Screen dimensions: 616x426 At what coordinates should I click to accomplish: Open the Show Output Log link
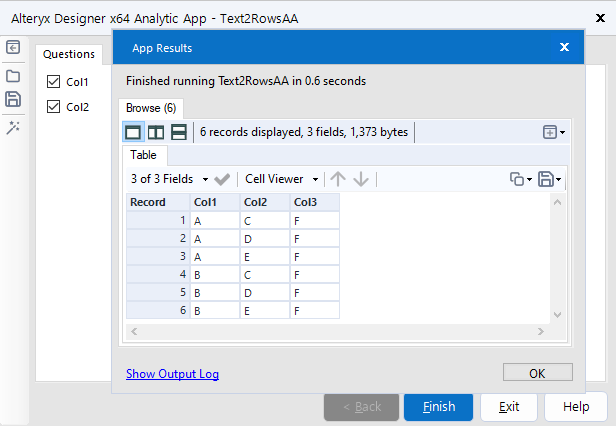pos(172,374)
